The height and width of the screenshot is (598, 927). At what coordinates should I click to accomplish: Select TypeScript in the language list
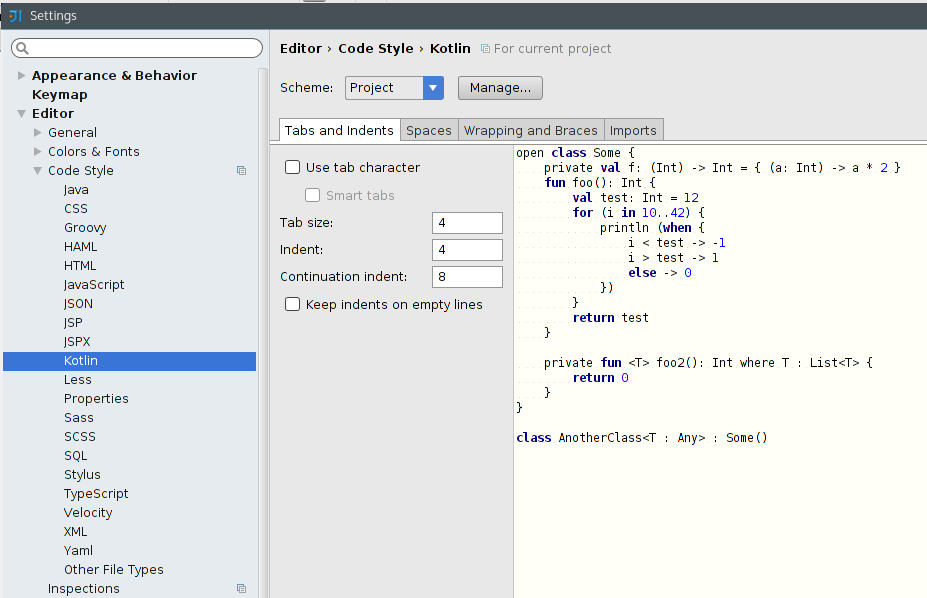95,493
